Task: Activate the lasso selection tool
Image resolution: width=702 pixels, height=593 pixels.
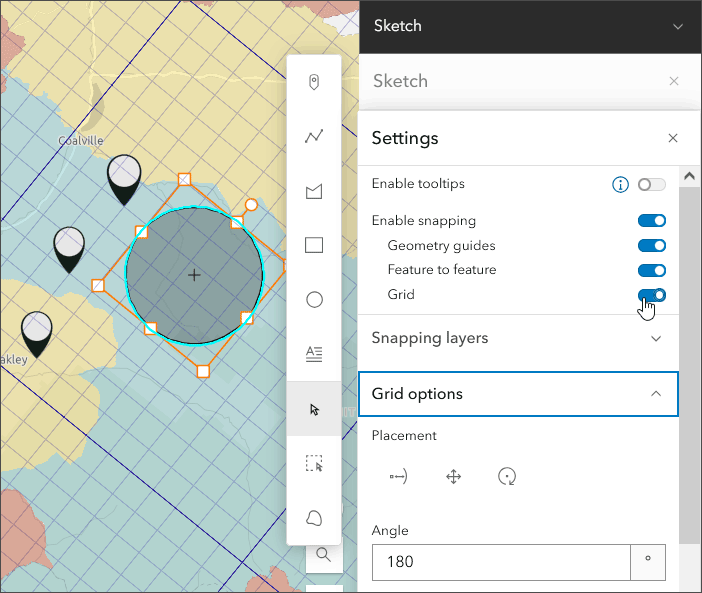Action: [x=314, y=518]
